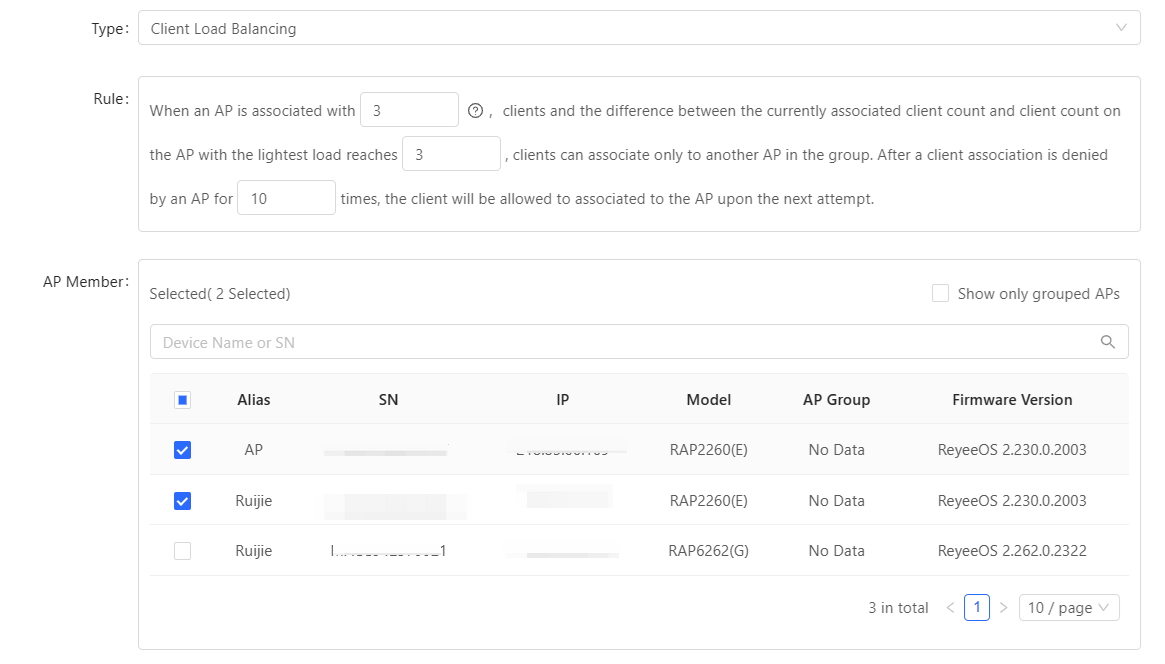Screen dimensions: 1165x664
Task: Go to previous page arrow
Action: tap(950, 608)
